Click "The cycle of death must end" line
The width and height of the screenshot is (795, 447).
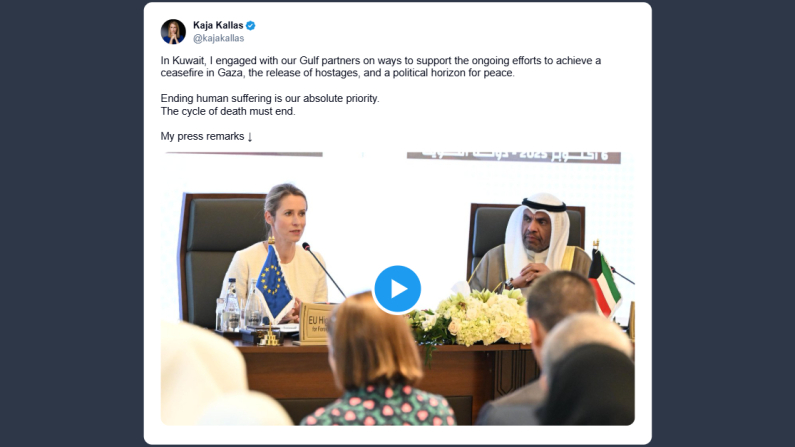point(228,111)
